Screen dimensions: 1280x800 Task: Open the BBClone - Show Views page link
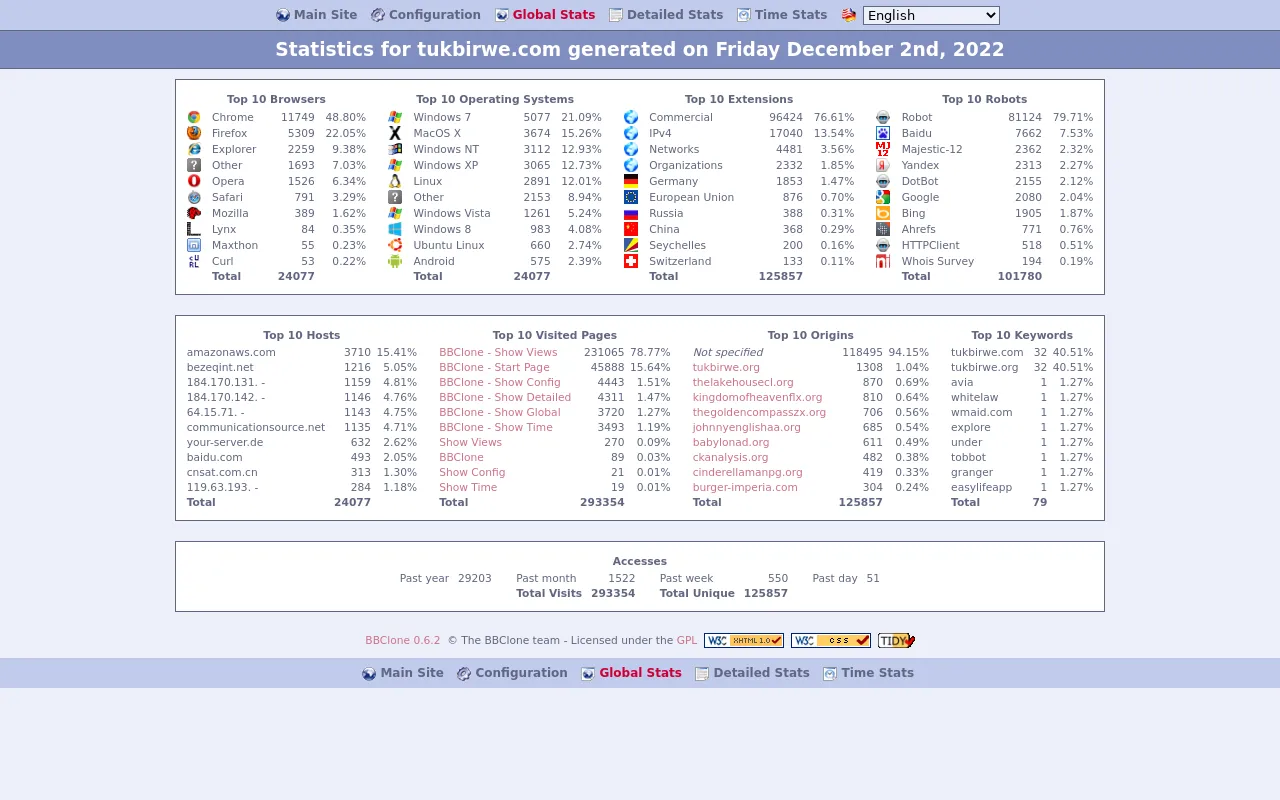498,352
